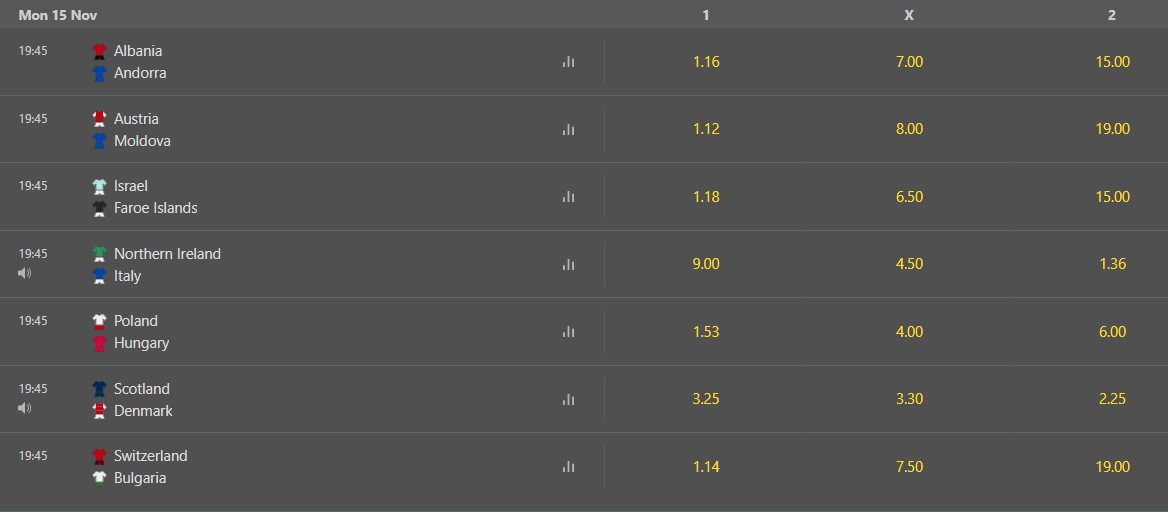Open stats icon for Albania vs Andorra
1168x512 pixels.
(568, 62)
